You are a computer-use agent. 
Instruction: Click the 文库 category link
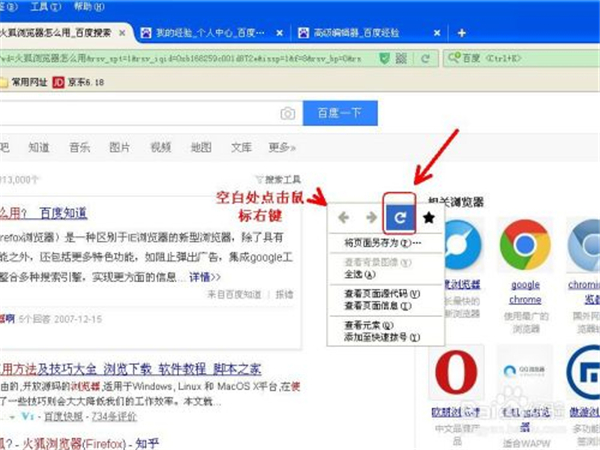[241, 147]
